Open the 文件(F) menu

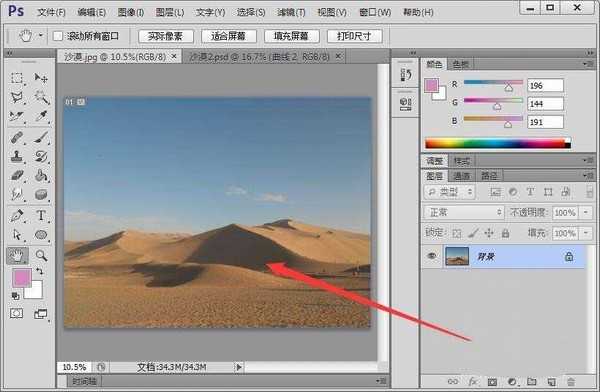pyautogui.click(x=51, y=12)
